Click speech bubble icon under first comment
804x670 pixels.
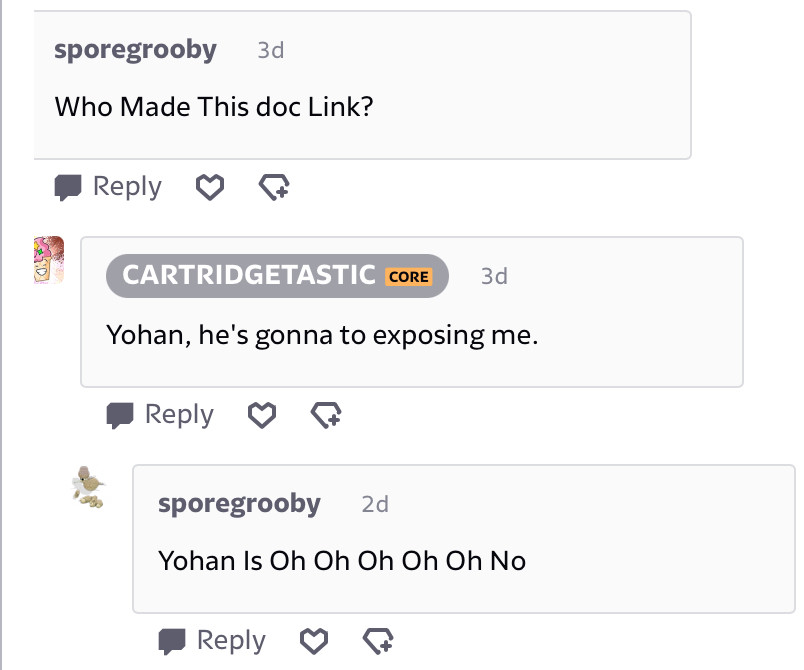click(68, 188)
